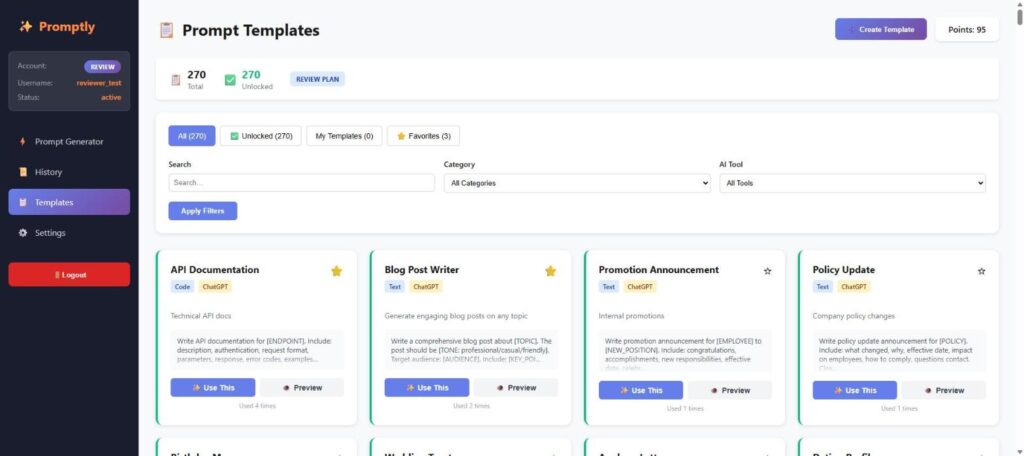Click the Templates clipboard sidebar icon
This screenshot has width=1024, height=456.
click(x=23, y=203)
